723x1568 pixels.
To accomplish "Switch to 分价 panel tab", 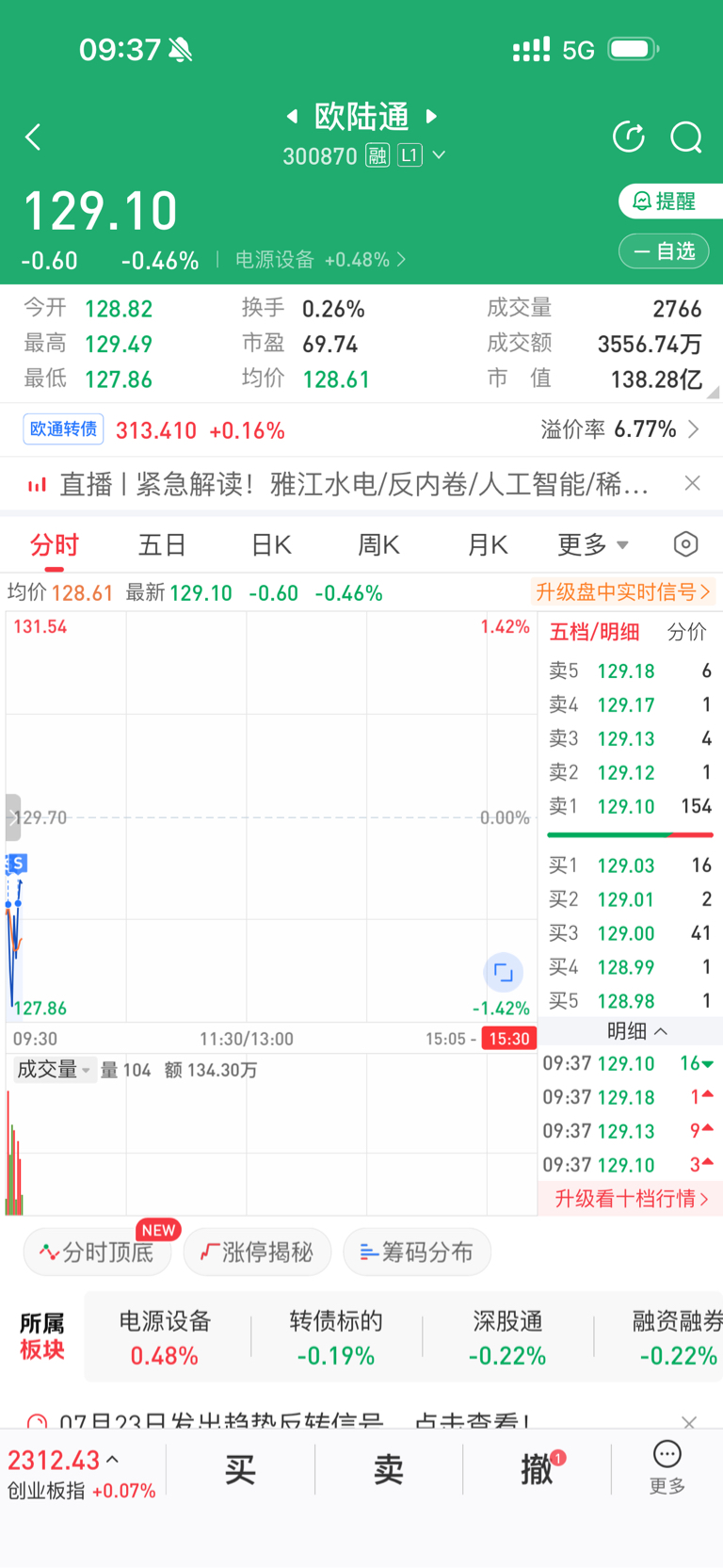I will 686,632.
